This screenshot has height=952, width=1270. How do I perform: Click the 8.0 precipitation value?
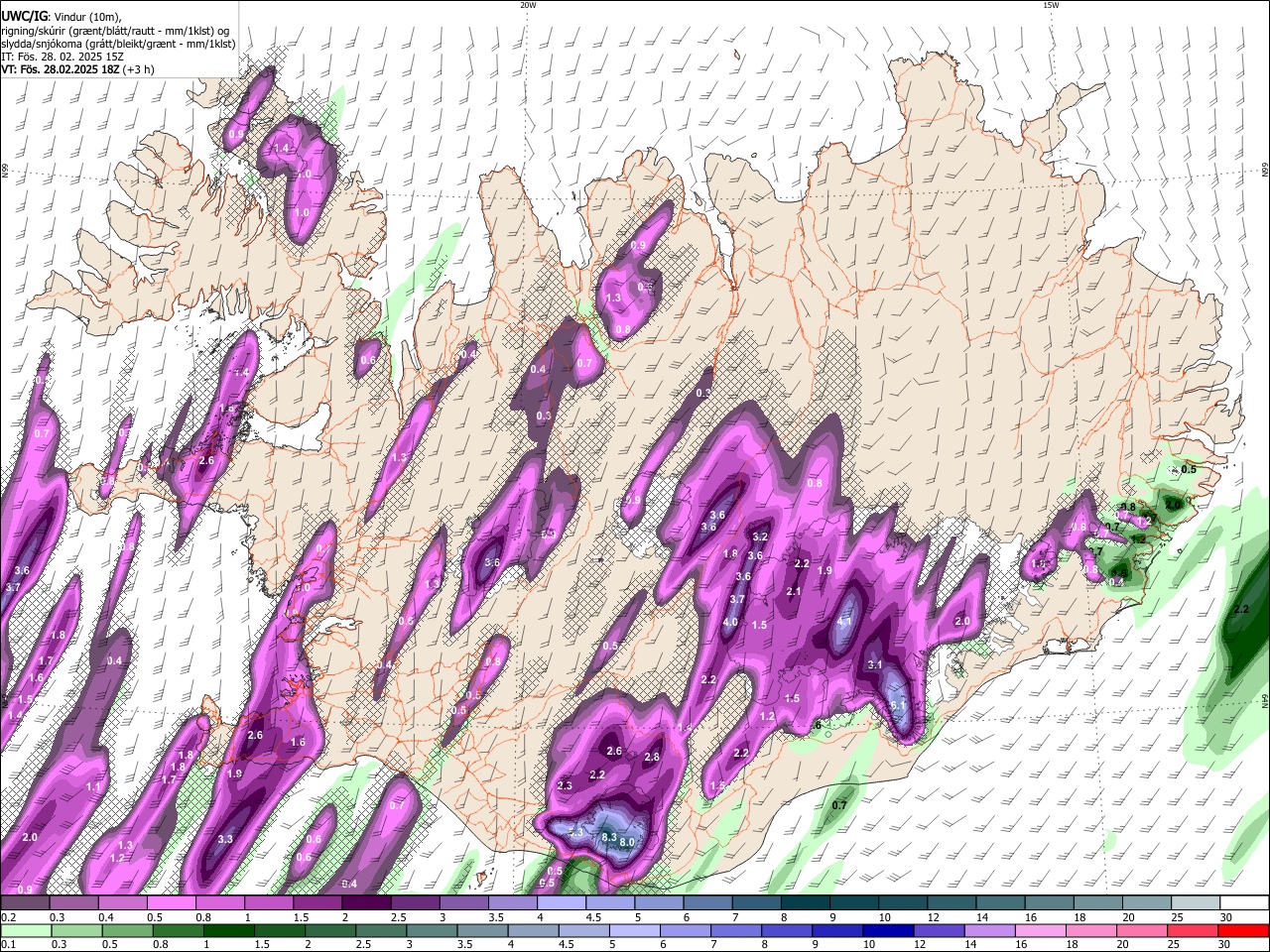pyautogui.click(x=627, y=843)
